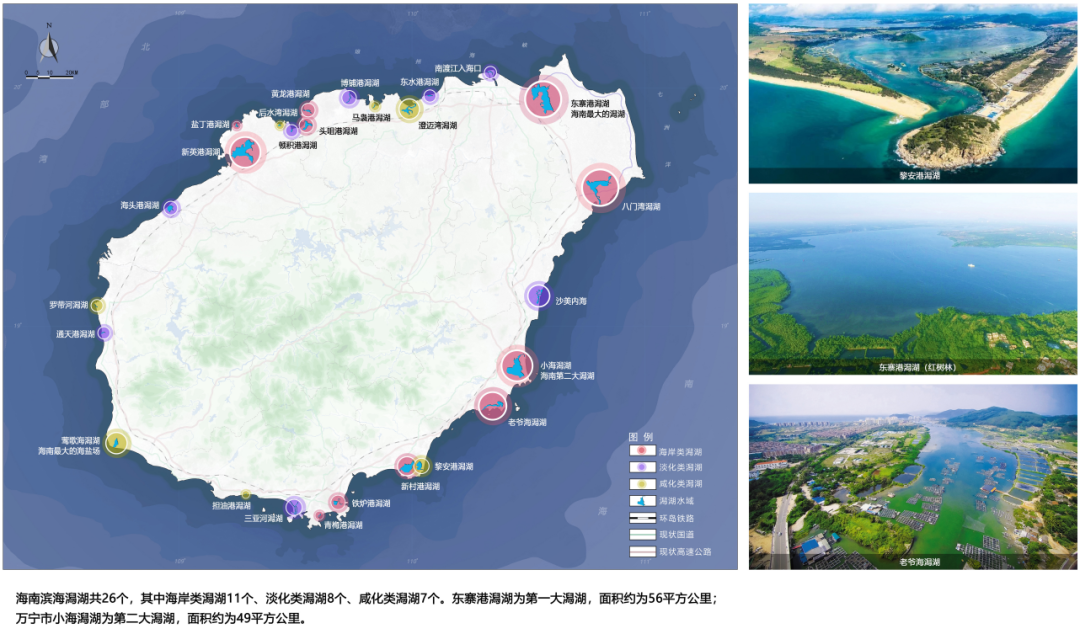The width and height of the screenshot is (1080, 634).
Task: Click the 莺歌海潟湖 yellow marker
Action: (117, 441)
